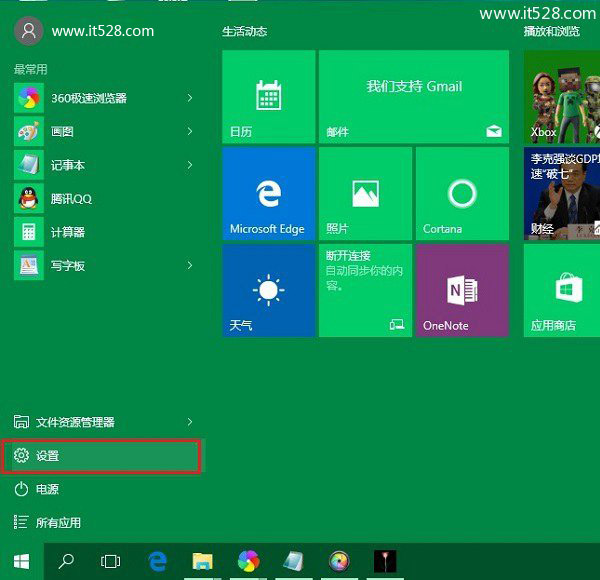This screenshot has height=580, width=600.
Task: Expand the 360极速浏览器 jump list arrow
Action: coord(190,98)
